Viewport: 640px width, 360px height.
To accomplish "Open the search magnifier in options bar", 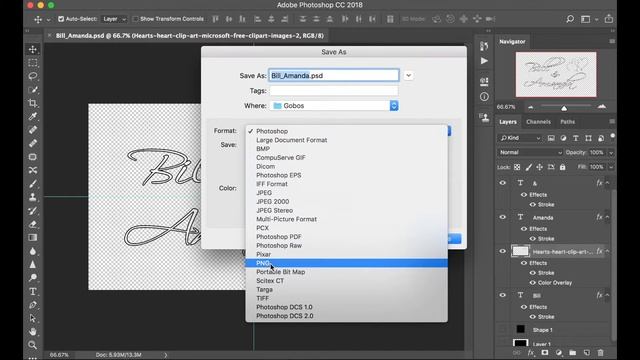I will 570,19.
